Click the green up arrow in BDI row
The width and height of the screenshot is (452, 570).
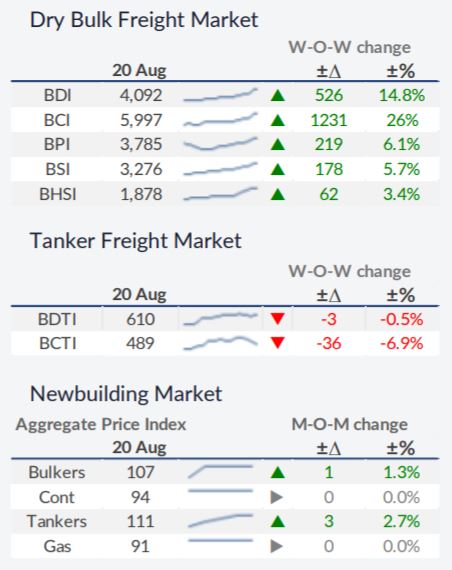pos(278,96)
